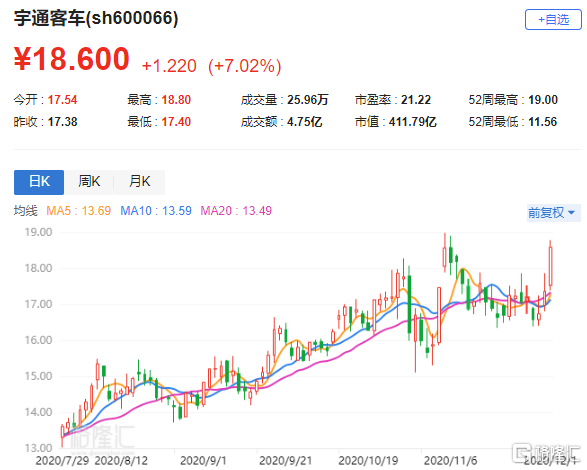Select the 2020/9/21 date axis label

click(x=285, y=461)
